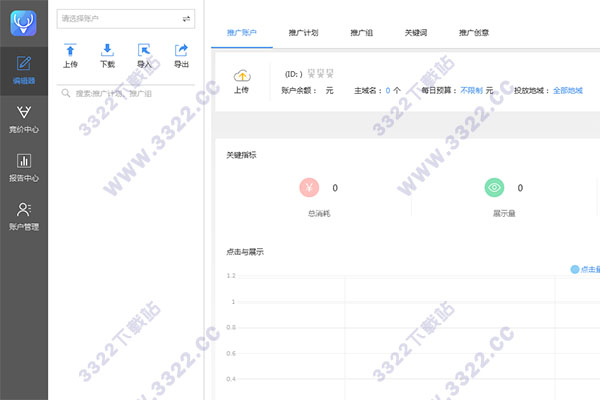
Task: Switch to the 推广账户 tab
Action: click(241, 33)
